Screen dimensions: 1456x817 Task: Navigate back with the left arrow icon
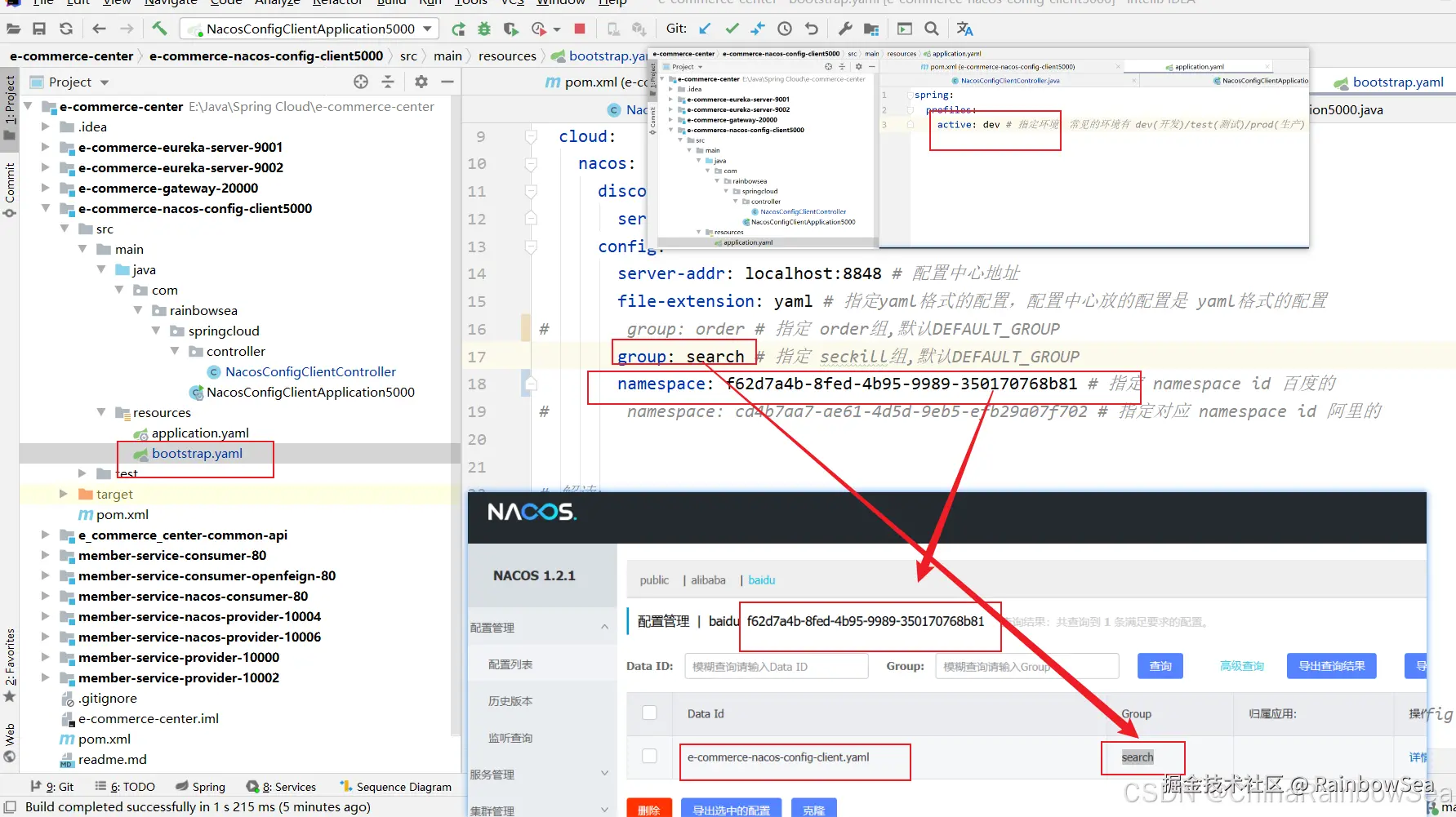click(x=100, y=29)
